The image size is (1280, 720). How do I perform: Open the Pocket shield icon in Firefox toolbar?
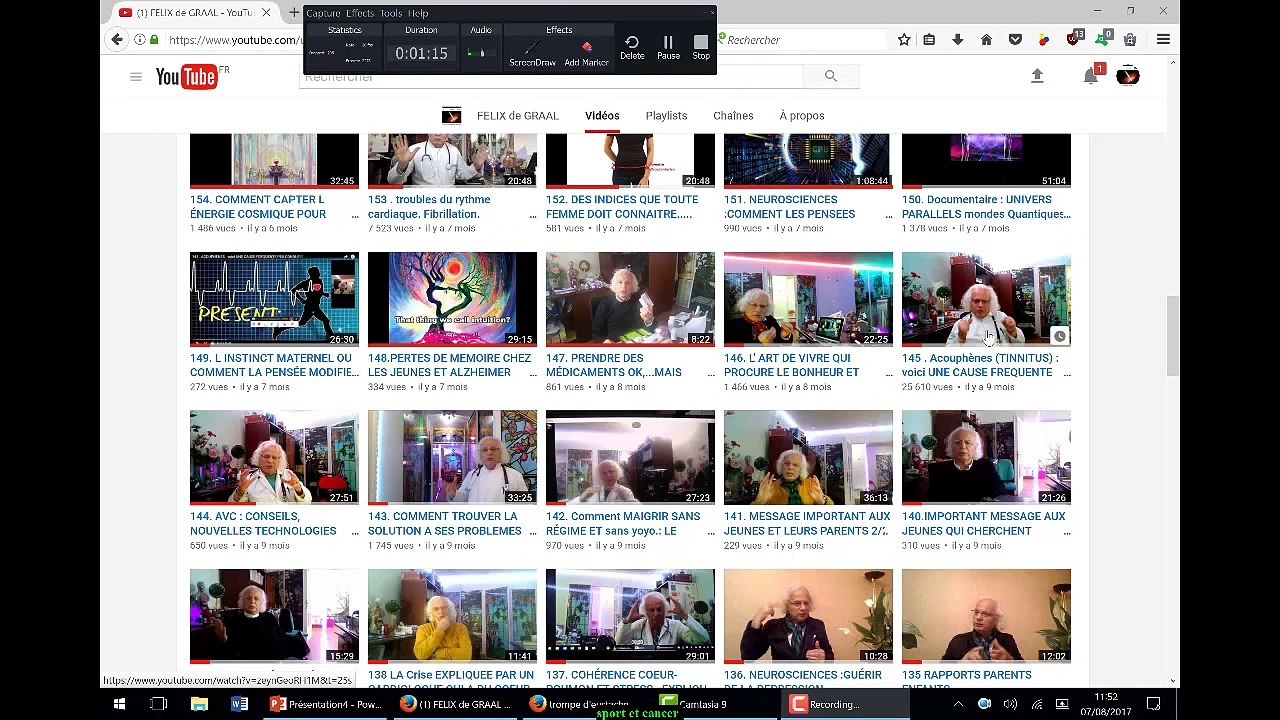tap(1015, 40)
